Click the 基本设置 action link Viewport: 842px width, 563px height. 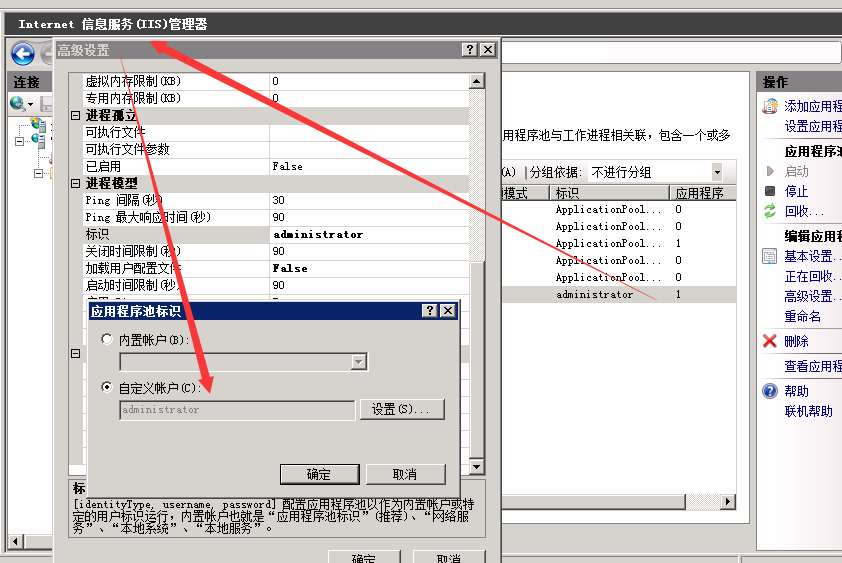(x=812, y=256)
